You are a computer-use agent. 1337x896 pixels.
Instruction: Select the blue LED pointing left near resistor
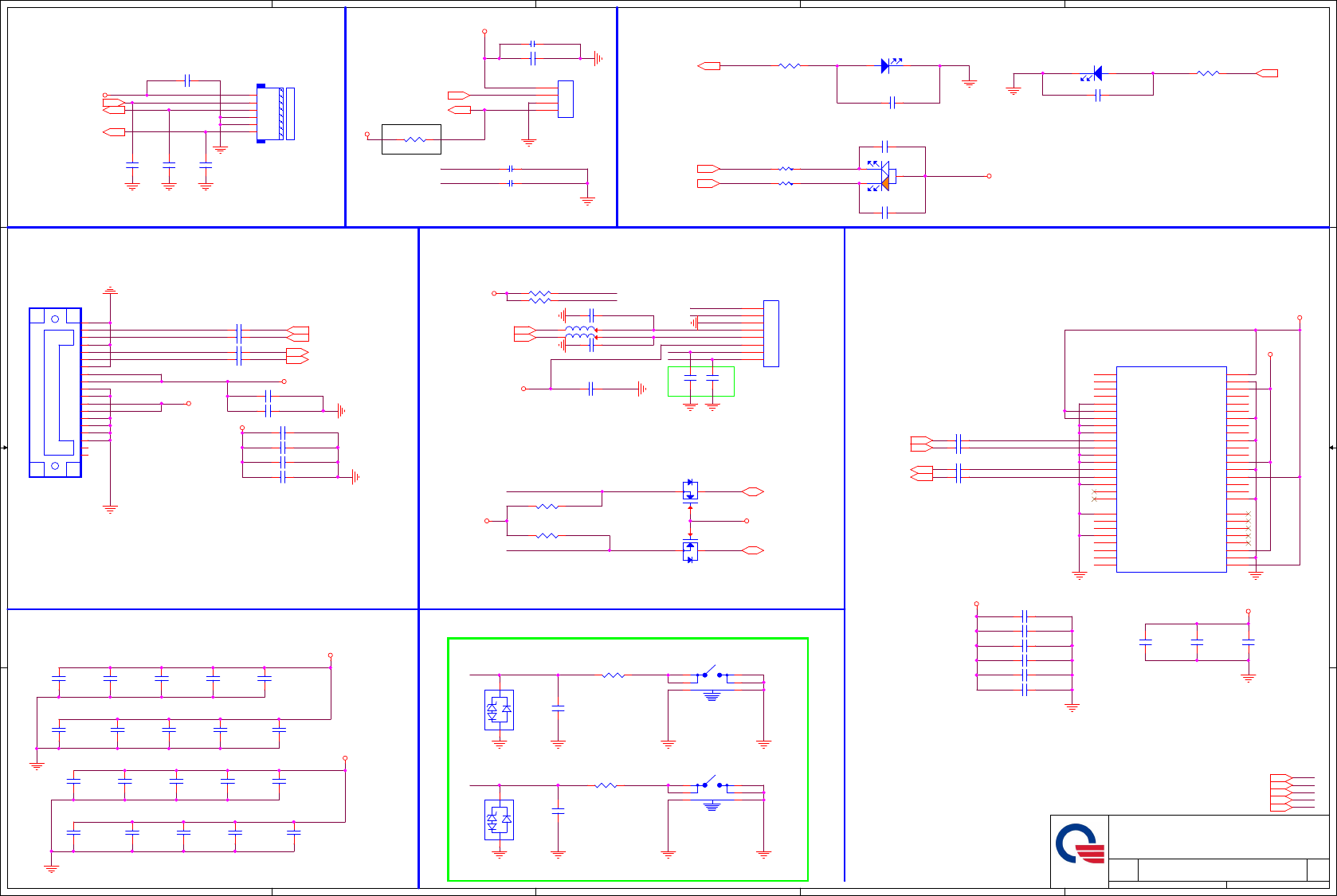pyautogui.click(x=1093, y=74)
